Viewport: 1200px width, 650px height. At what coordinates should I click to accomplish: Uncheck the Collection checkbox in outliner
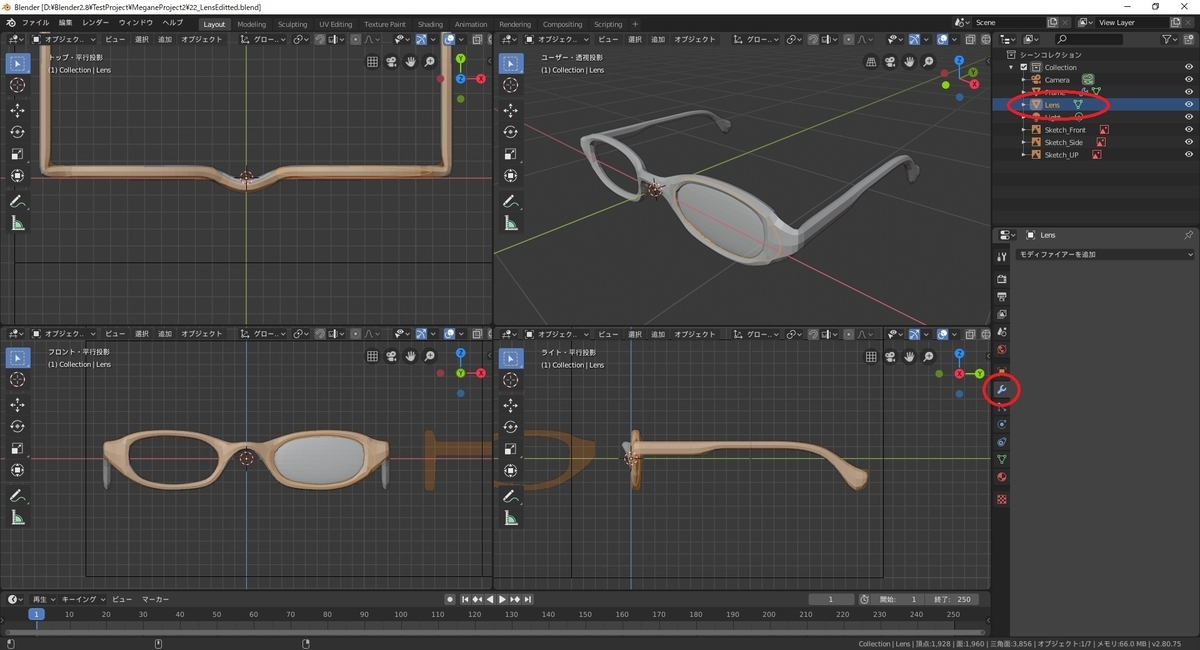pyautogui.click(x=1023, y=67)
